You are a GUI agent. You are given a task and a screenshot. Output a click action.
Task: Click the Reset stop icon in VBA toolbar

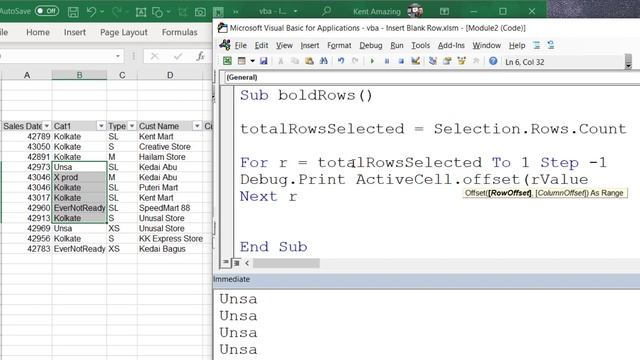coord(401,62)
